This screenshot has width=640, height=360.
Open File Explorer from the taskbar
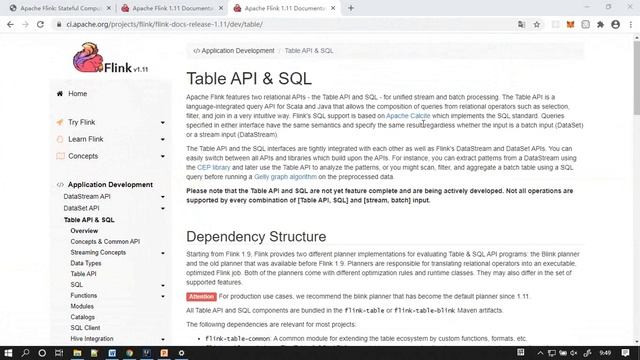tap(77, 353)
